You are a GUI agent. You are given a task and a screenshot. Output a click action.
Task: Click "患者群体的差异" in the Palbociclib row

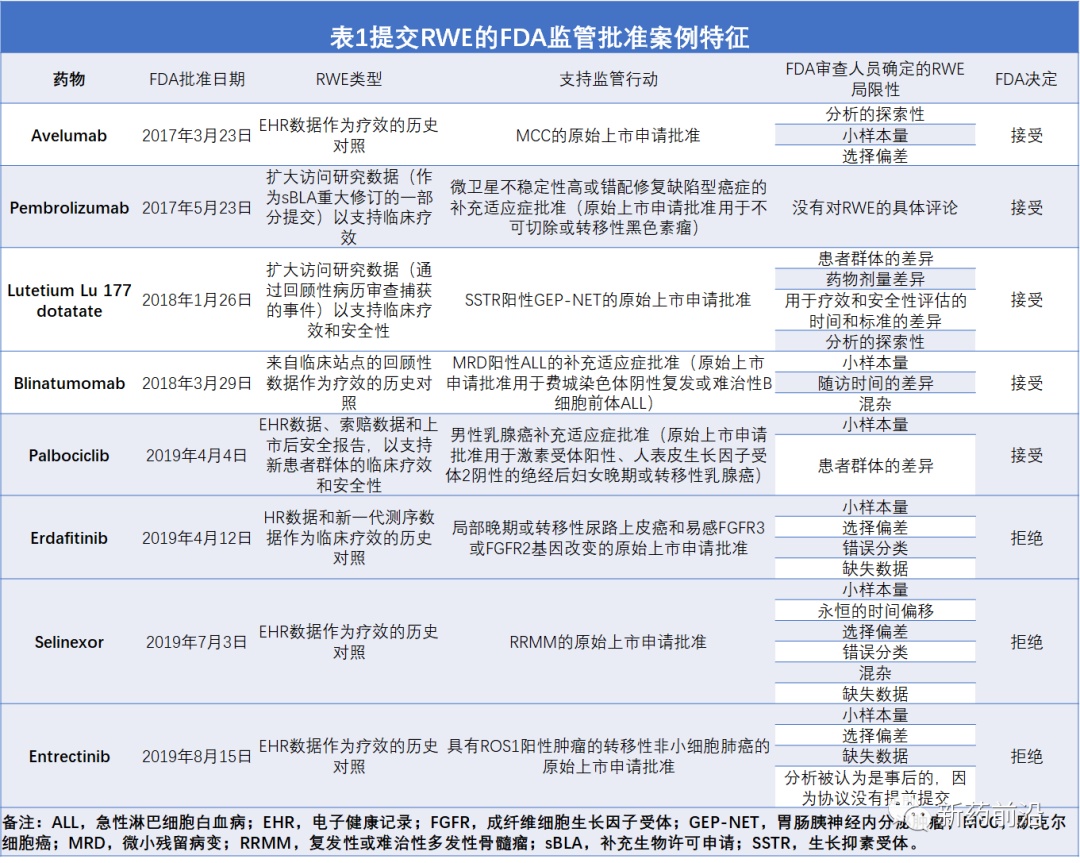(875, 466)
